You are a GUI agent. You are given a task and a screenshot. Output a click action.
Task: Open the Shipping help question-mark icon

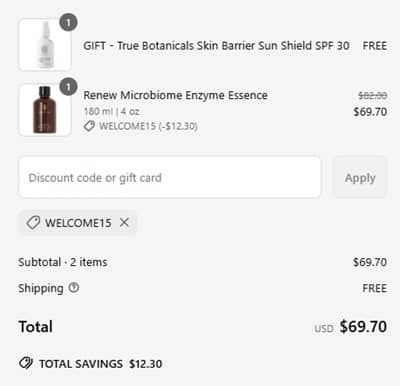(74, 287)
